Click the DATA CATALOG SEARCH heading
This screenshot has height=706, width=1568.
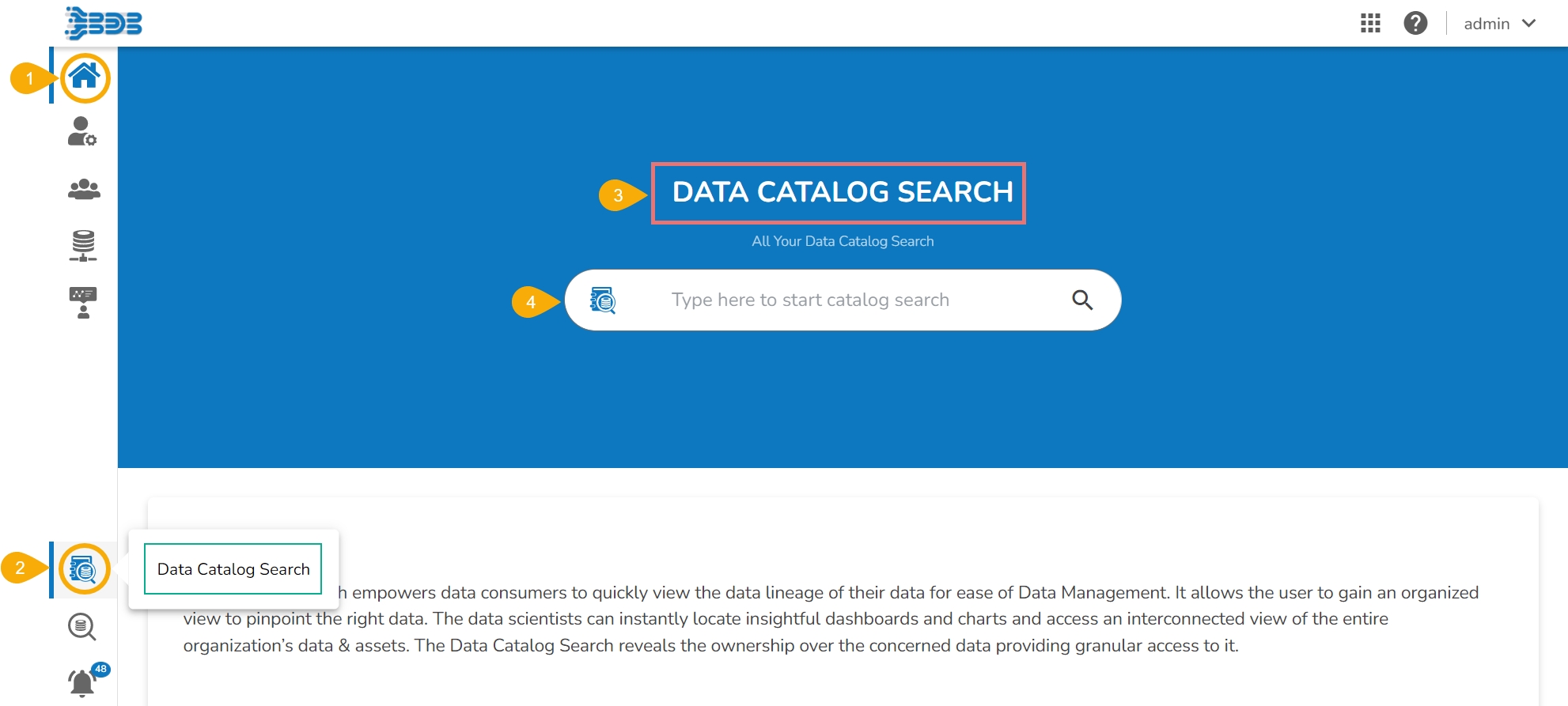843,192
